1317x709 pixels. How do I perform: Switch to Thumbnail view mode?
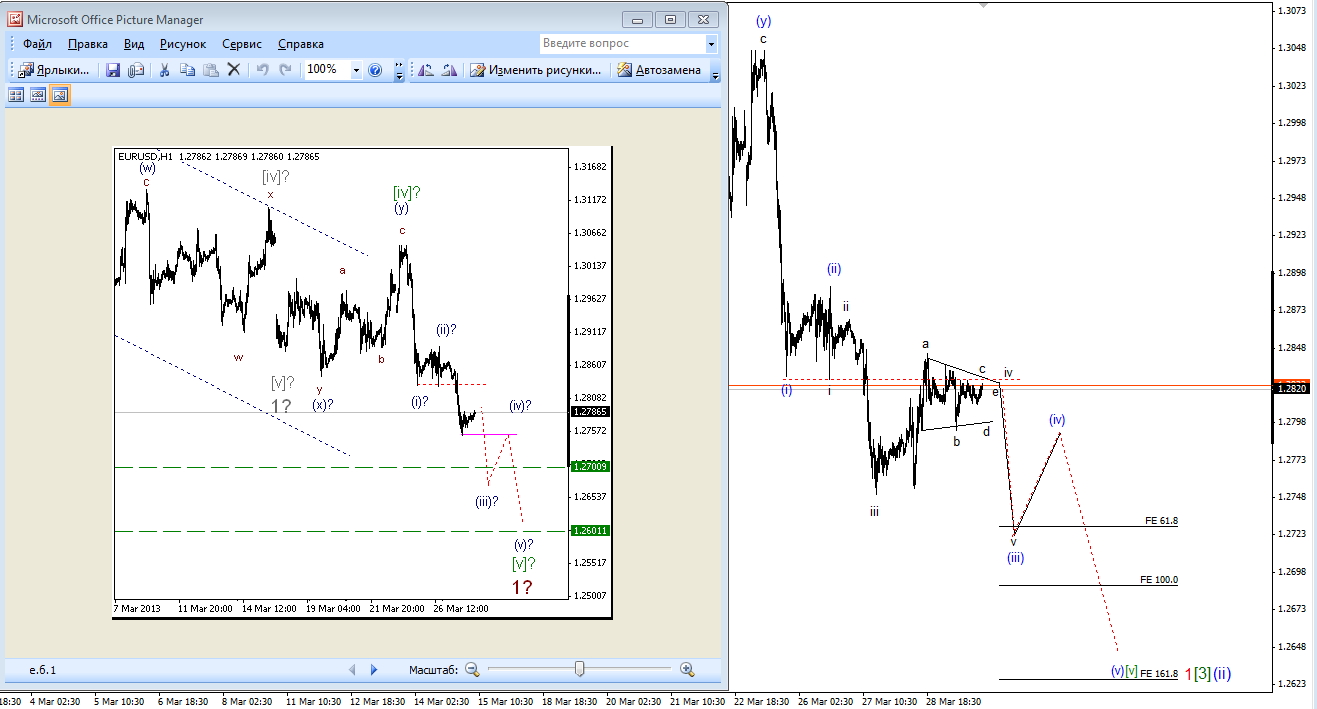[16, 95]
